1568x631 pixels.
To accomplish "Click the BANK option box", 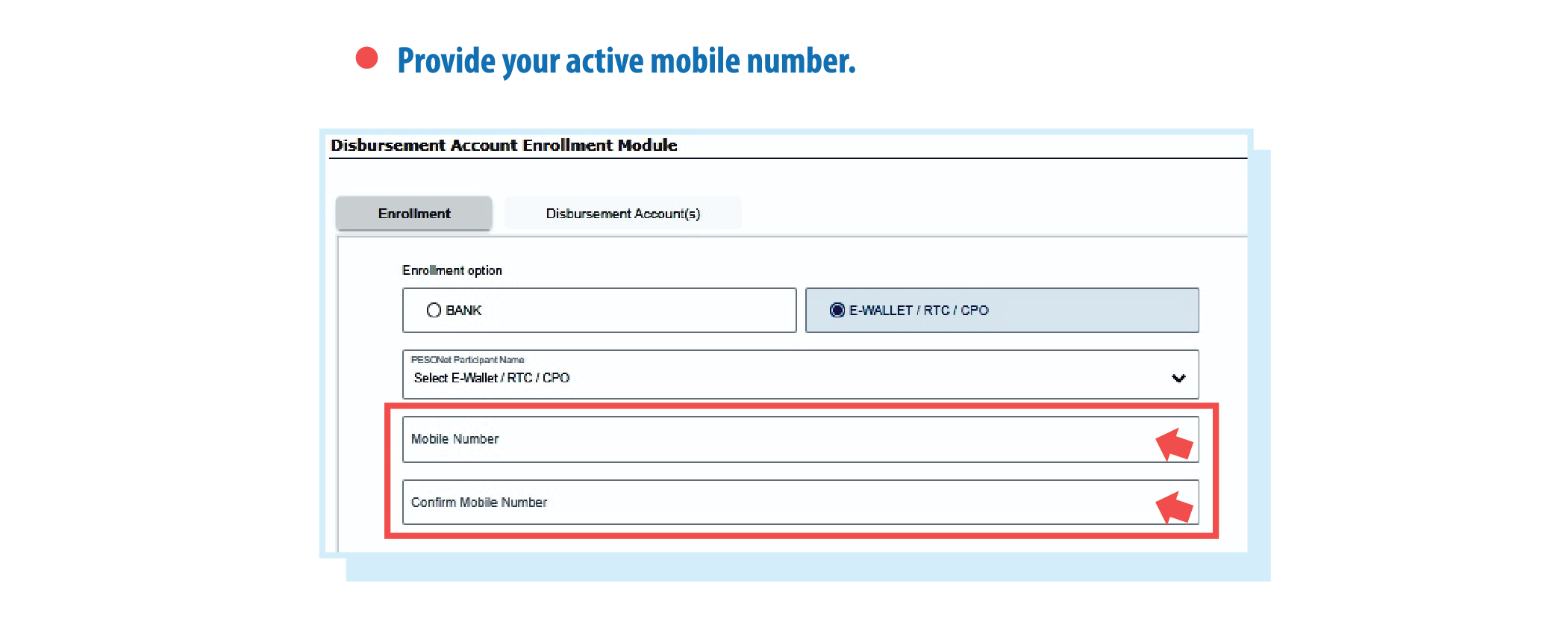I will 599,310.
